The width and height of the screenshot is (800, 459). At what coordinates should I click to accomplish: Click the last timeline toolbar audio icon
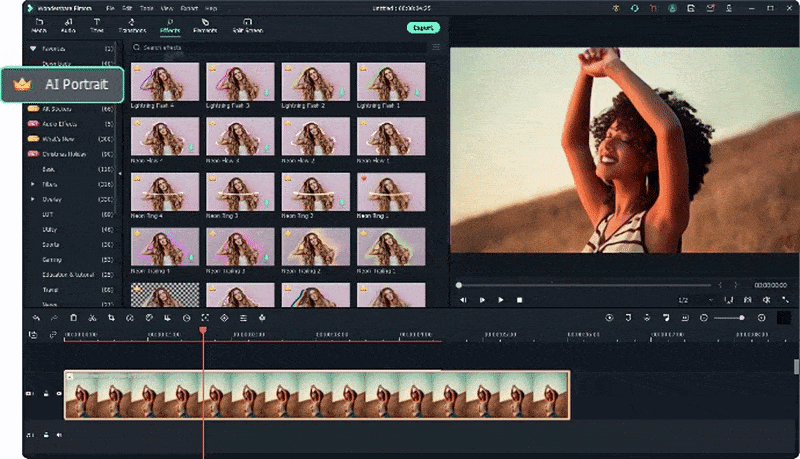262,318
